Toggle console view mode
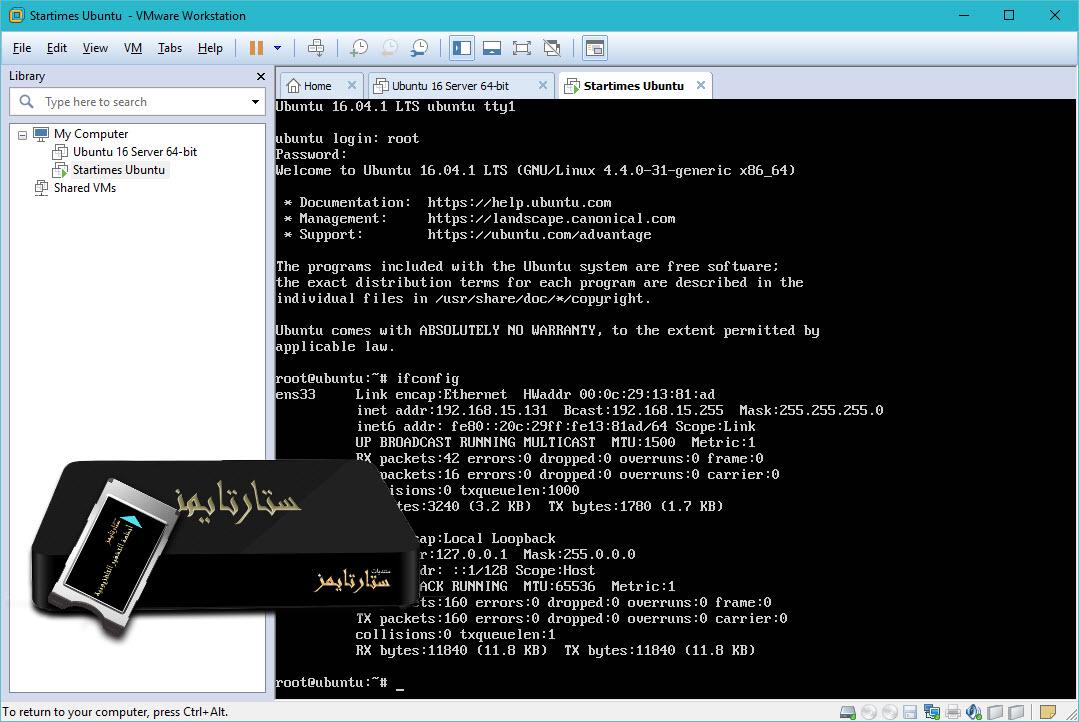The height and width of the screenshot is (722, 1079). pos(595,47)
